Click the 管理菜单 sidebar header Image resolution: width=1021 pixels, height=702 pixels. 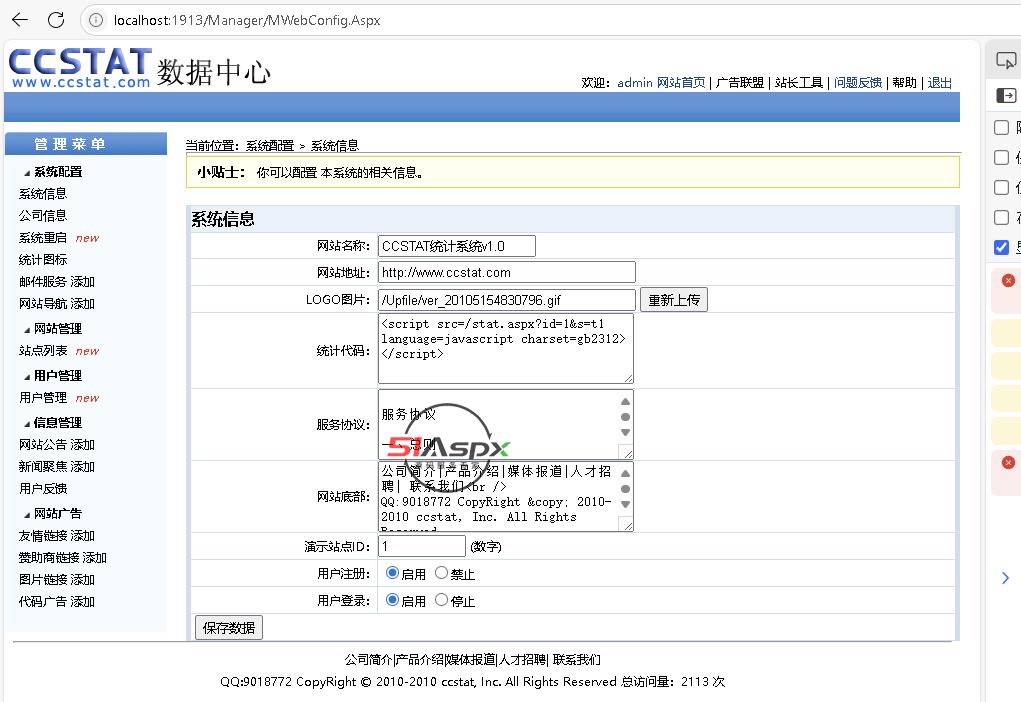[x=86, y=144]
